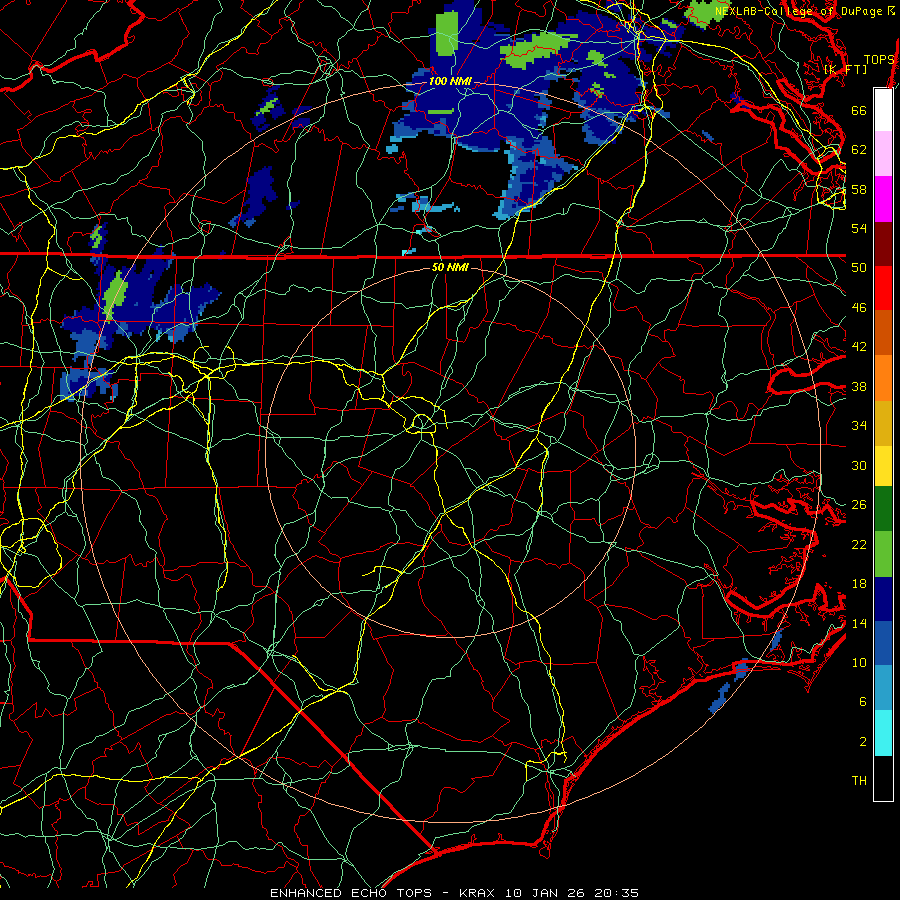Click the light blue 14 kft legend swatch
The image size is (900, 900).
click(883, 688)
